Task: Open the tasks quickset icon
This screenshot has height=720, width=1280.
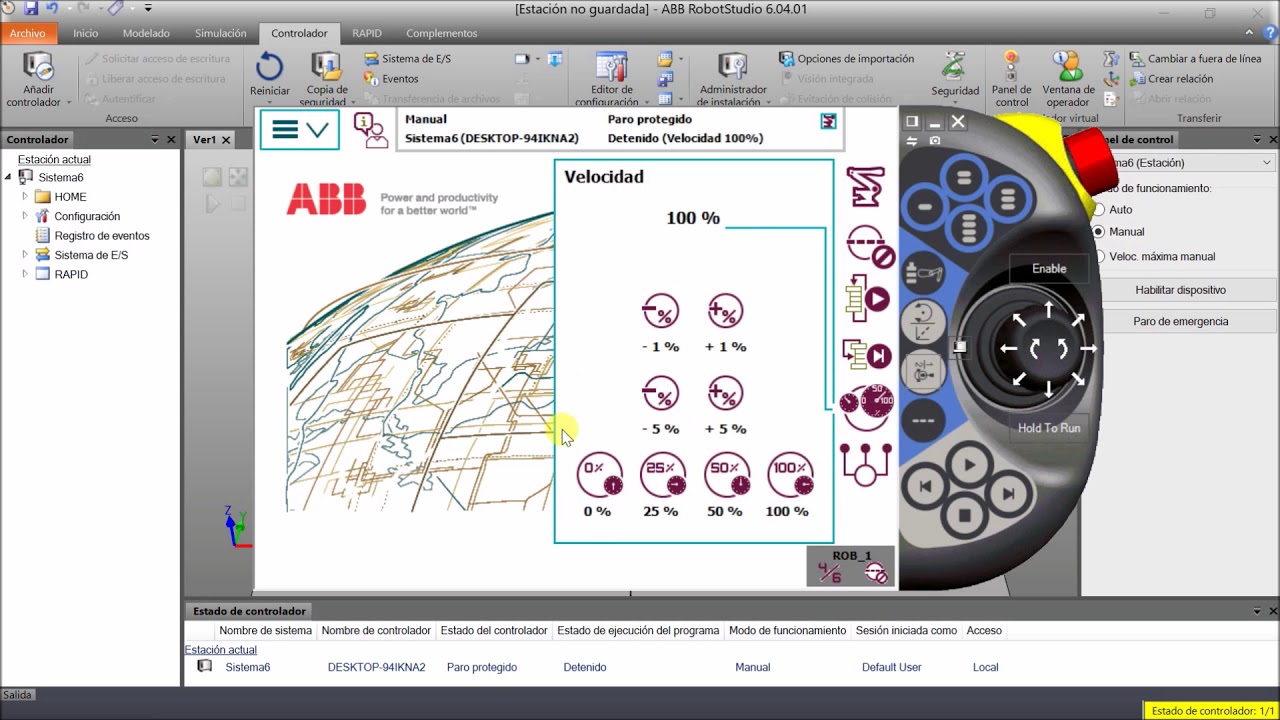Action: tap(866, 464)
